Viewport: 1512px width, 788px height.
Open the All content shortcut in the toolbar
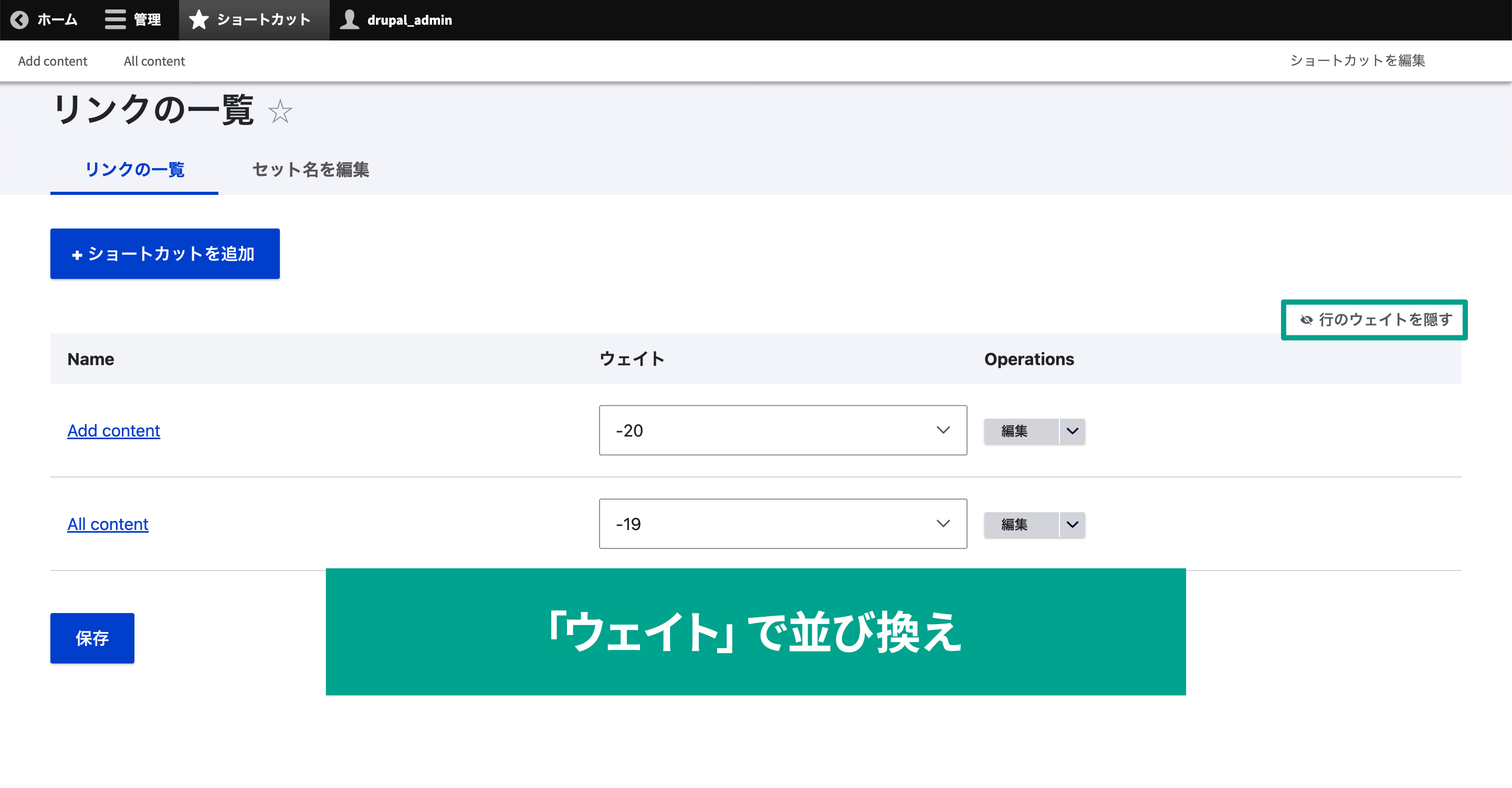tap(154, 61)
